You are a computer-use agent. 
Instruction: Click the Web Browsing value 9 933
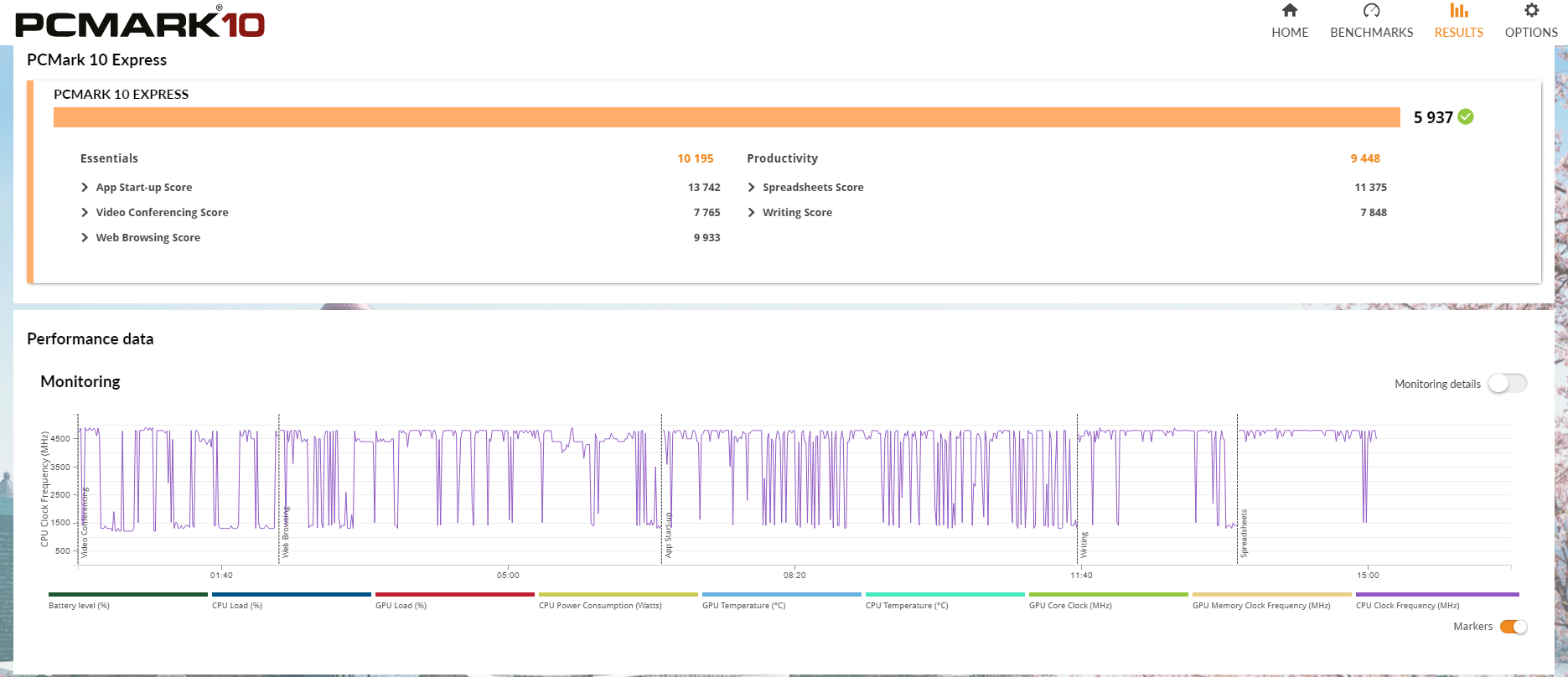tap(706, 238)
